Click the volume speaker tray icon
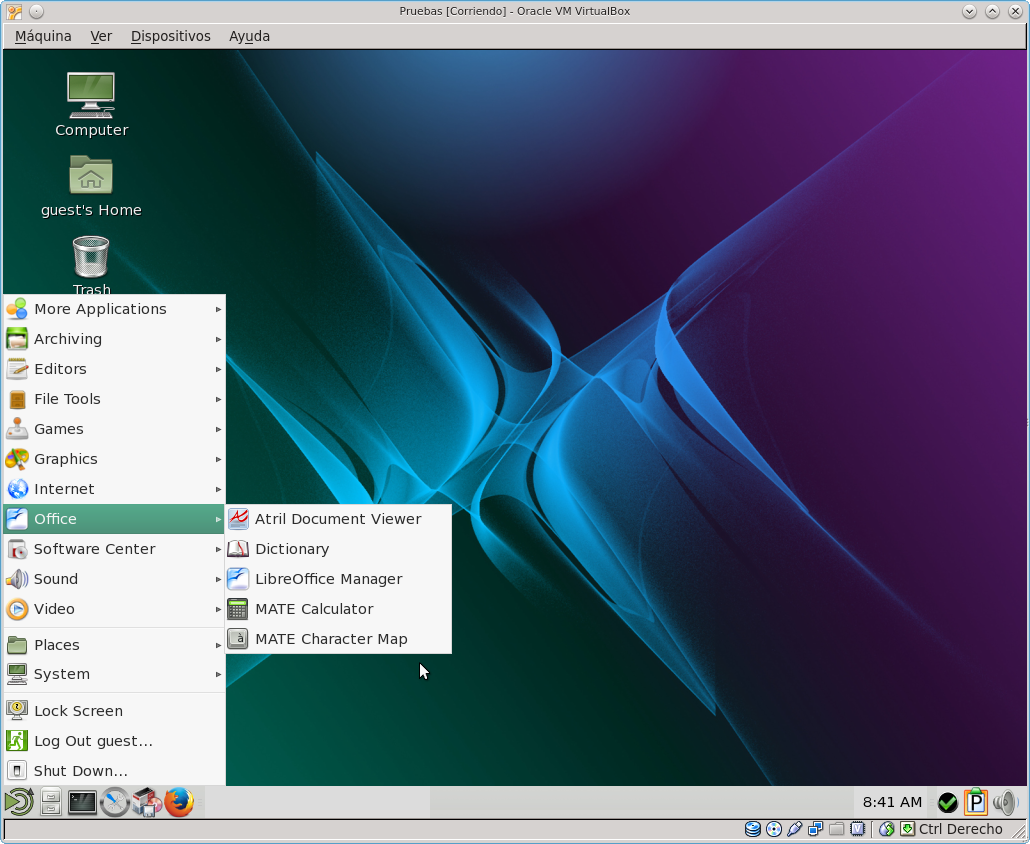This screenshot has height=844, width=1030. click(x=1004, y=802)
